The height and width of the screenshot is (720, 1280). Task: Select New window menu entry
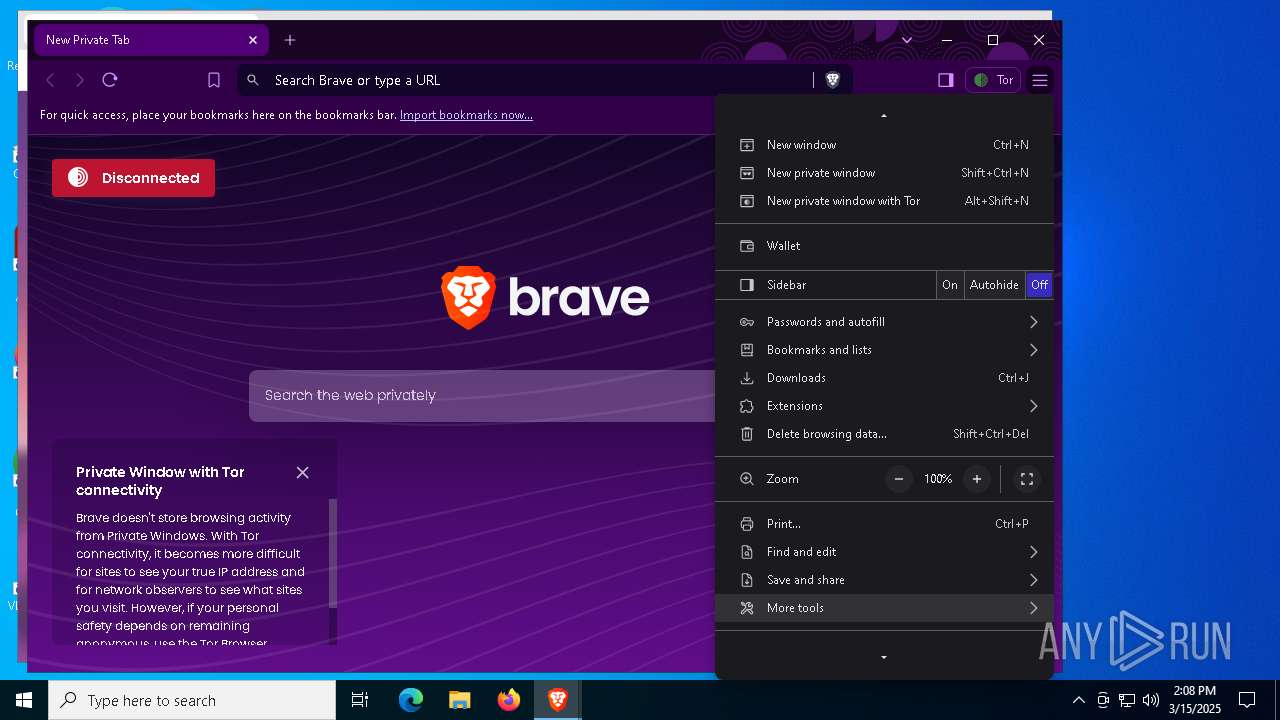tap(884, 145)
